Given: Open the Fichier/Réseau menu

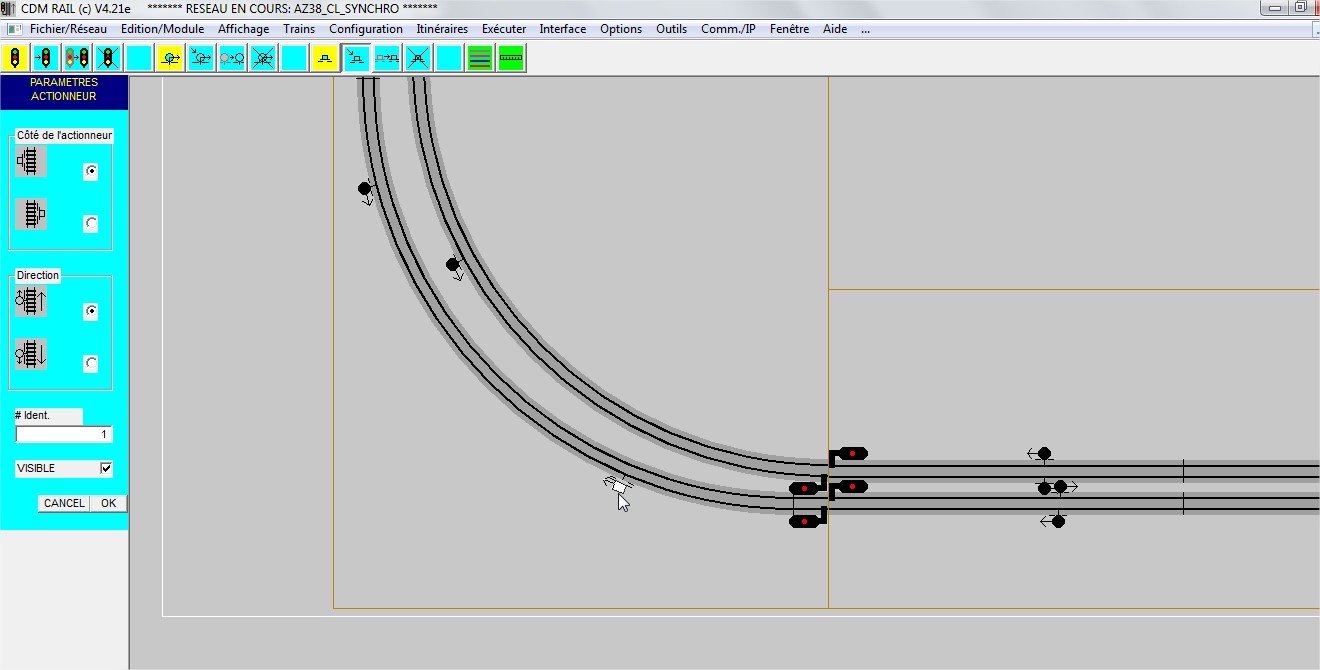Looking at the screenshot, I should tap(68, 29).
